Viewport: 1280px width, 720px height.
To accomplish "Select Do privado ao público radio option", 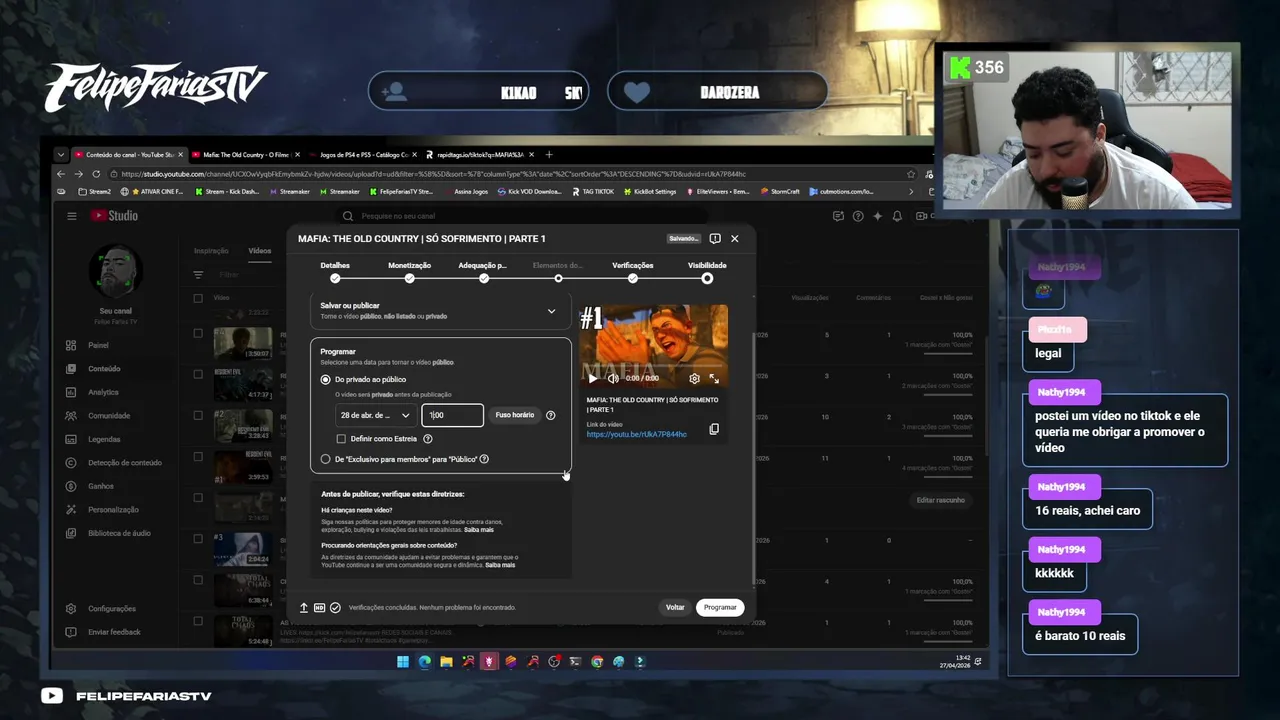I will pyautogui.click(x=325, y=380).
